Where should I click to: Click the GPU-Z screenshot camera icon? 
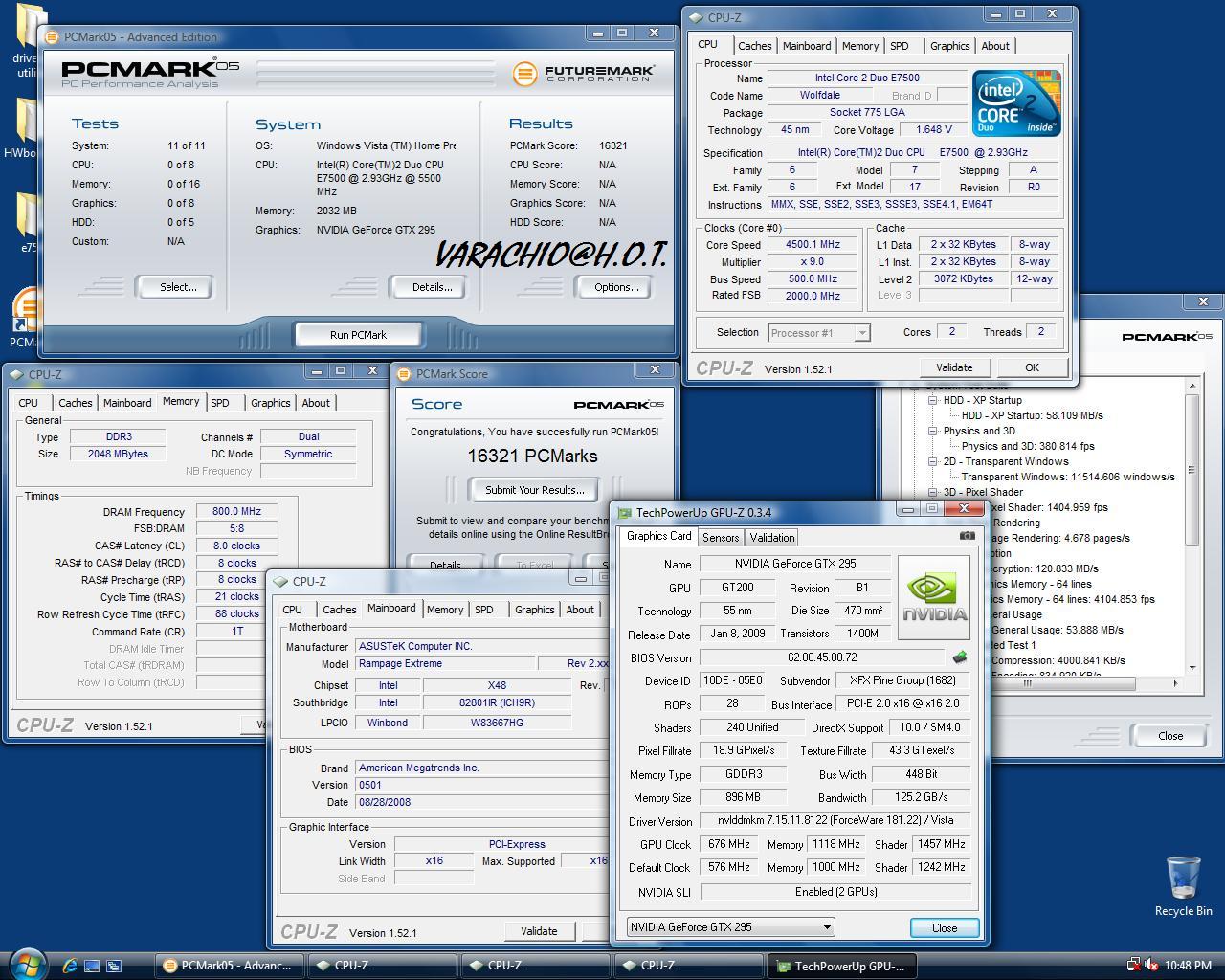pyautogui.click(x=968, y=536)
